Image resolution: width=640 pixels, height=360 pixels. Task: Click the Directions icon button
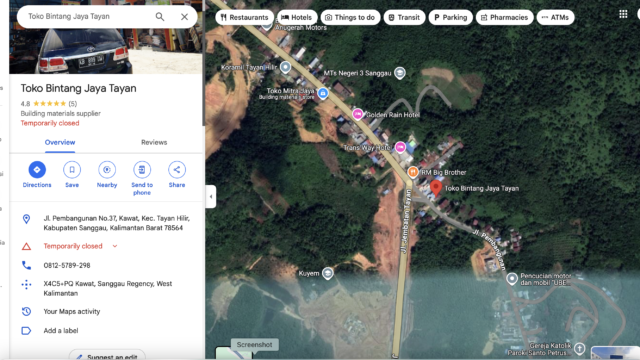click(x=37, y=169)
